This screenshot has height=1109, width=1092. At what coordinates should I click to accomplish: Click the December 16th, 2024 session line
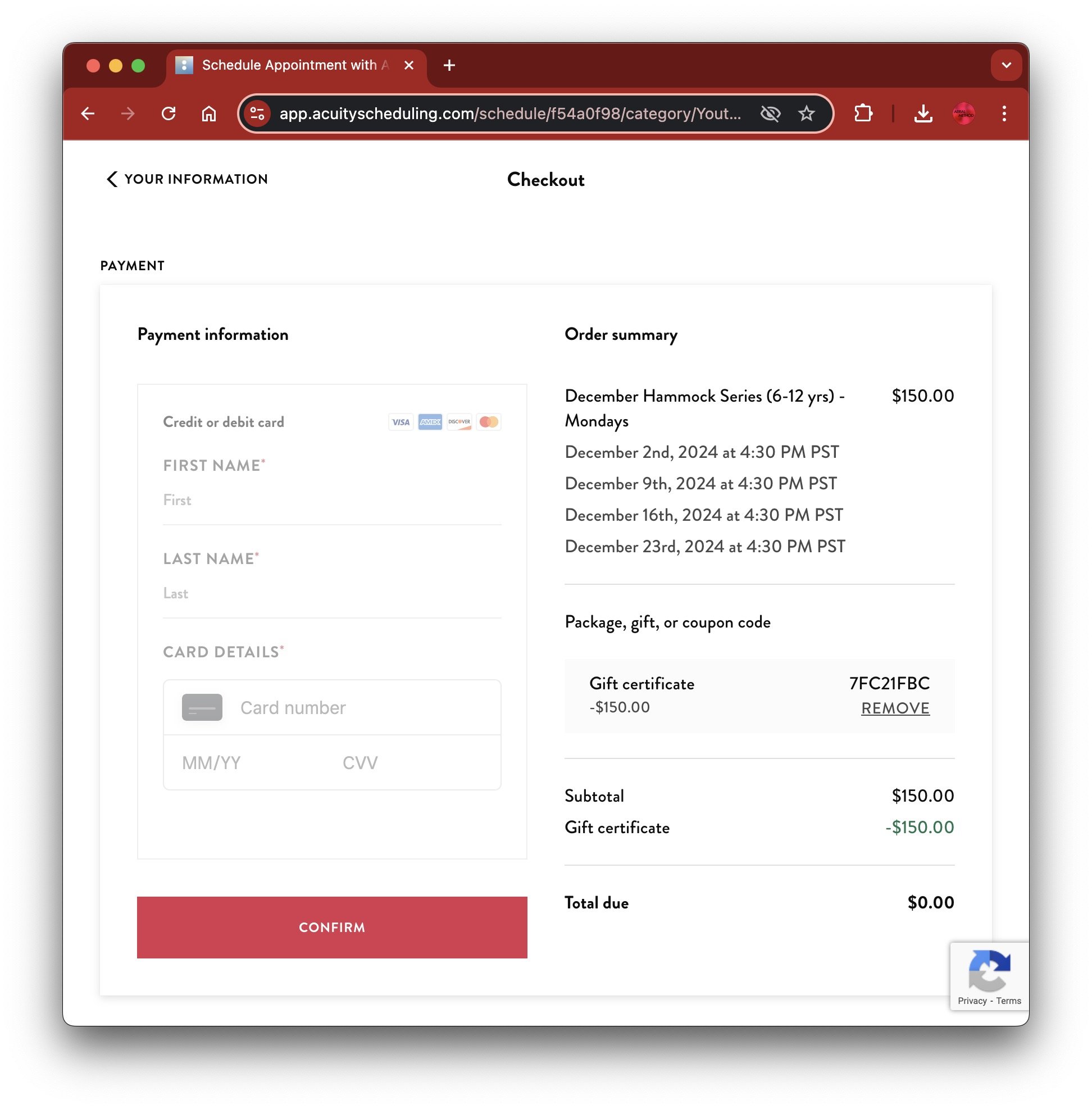(704, 515)
